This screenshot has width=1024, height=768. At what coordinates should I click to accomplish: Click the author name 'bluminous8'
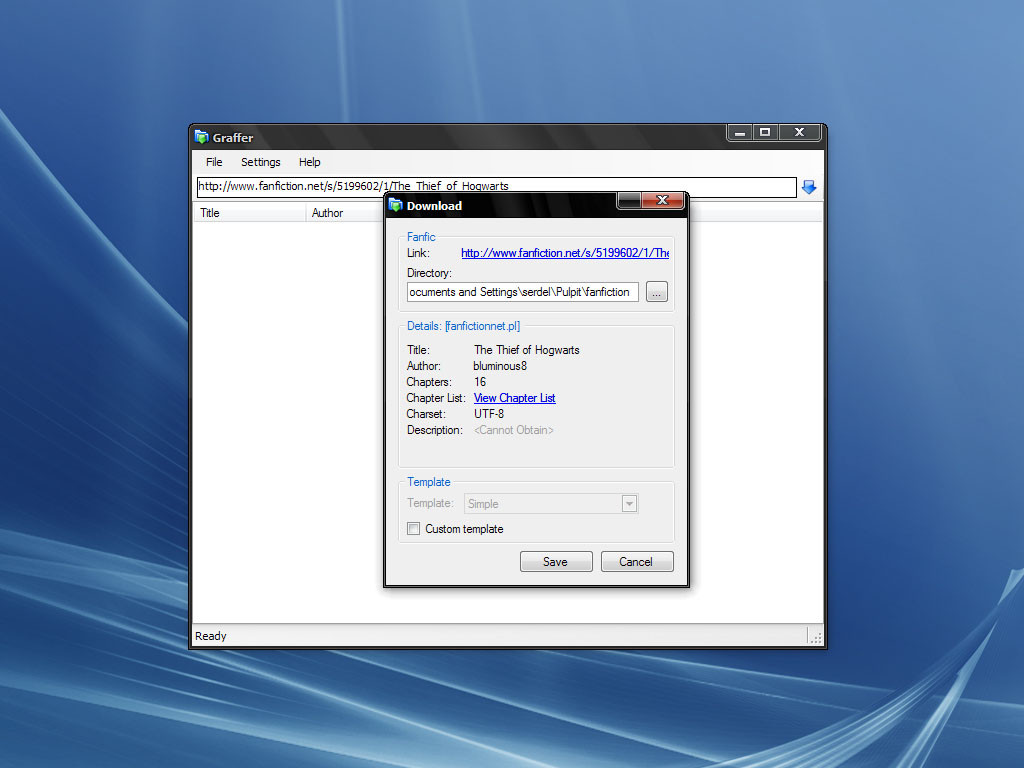[x=500, y=366]
